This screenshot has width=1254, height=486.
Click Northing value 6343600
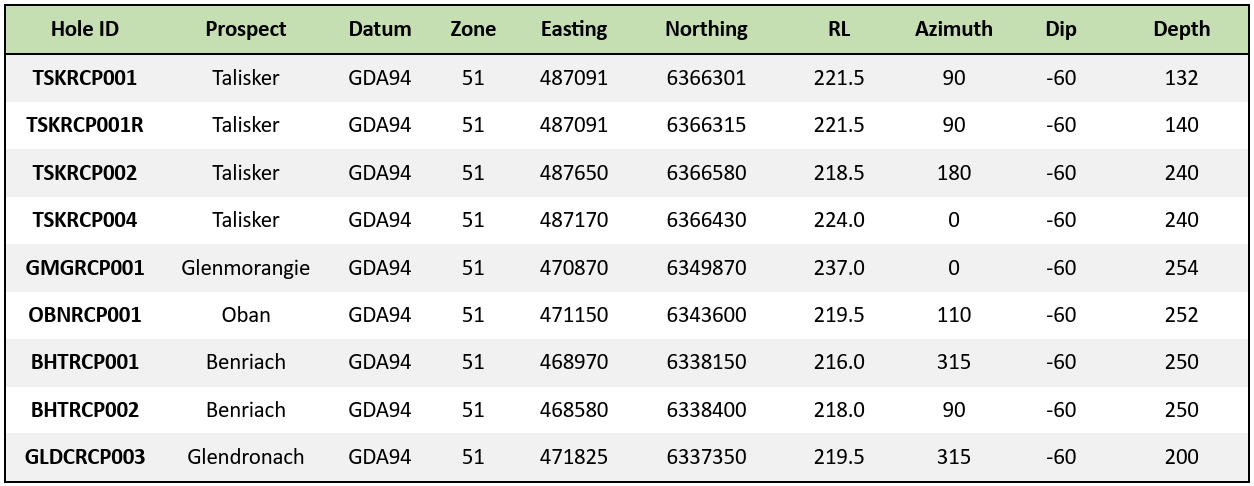click(706, 315)
